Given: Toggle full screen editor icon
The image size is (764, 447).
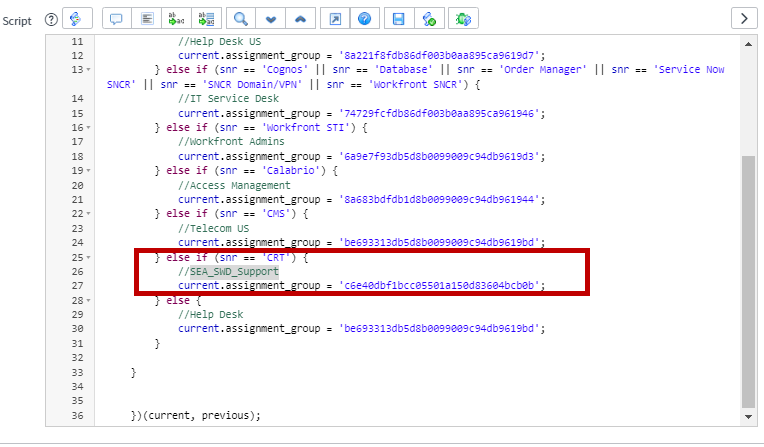Looking at the screenshot, I should pos(335,19).
